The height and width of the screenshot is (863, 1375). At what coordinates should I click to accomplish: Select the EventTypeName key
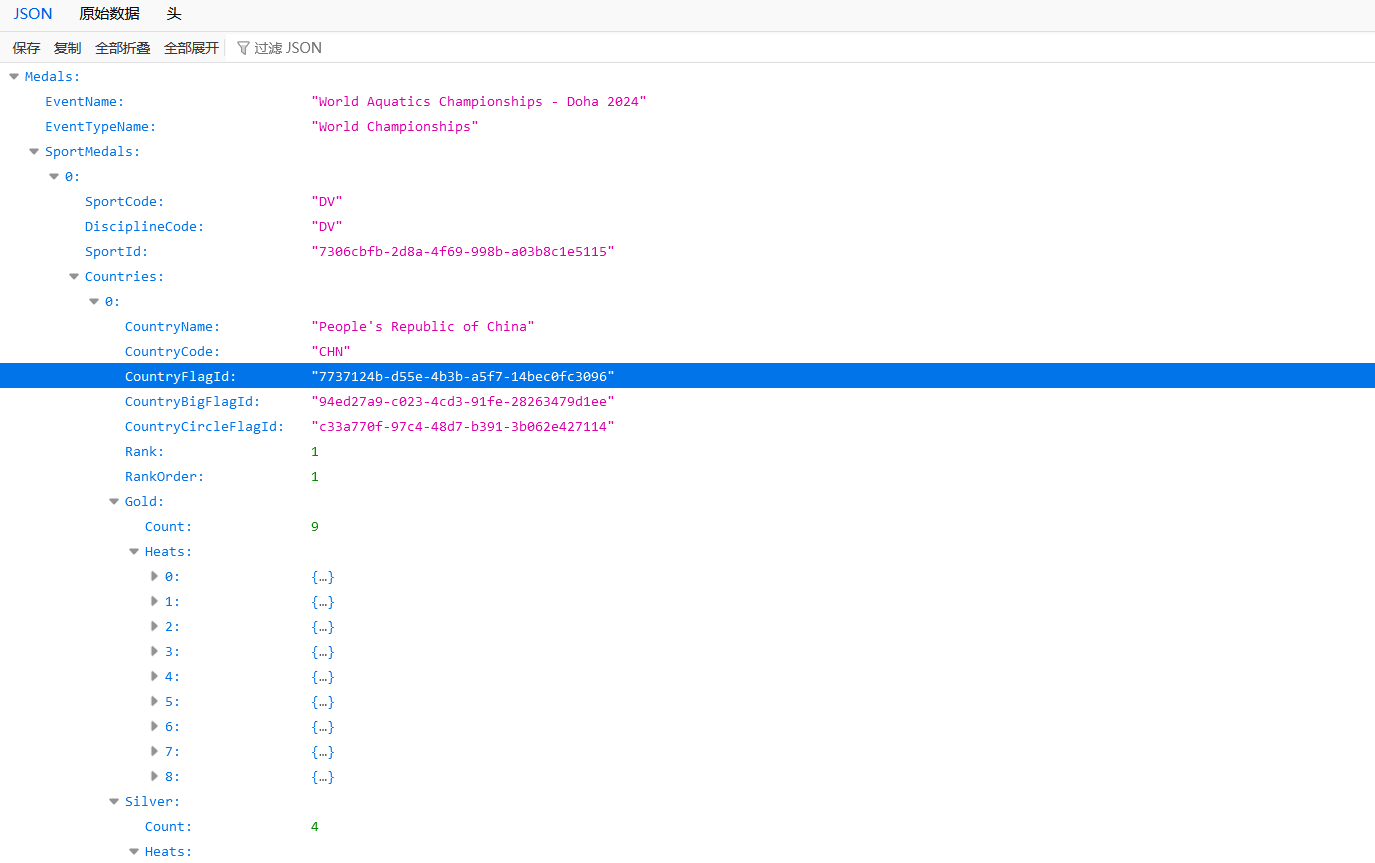(100, 127)
